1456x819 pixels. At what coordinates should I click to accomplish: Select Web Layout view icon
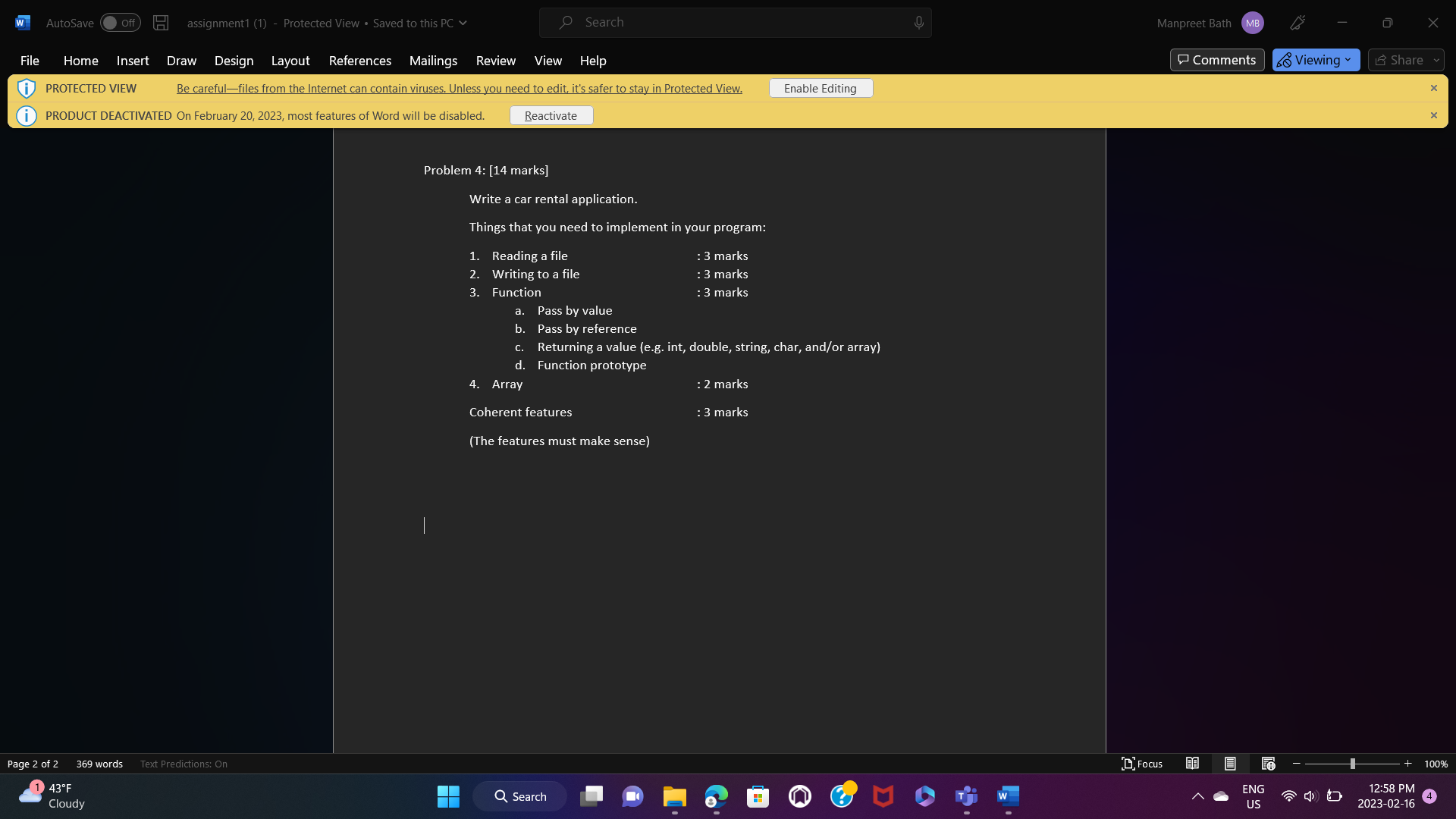1268,764
